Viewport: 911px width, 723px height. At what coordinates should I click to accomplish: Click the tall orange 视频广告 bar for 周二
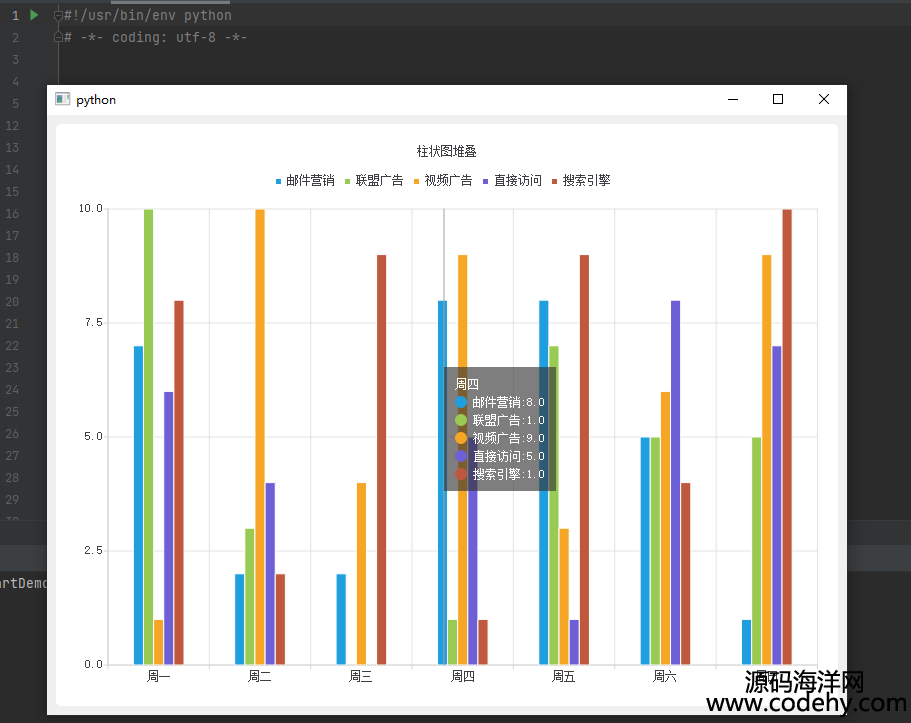260,436
